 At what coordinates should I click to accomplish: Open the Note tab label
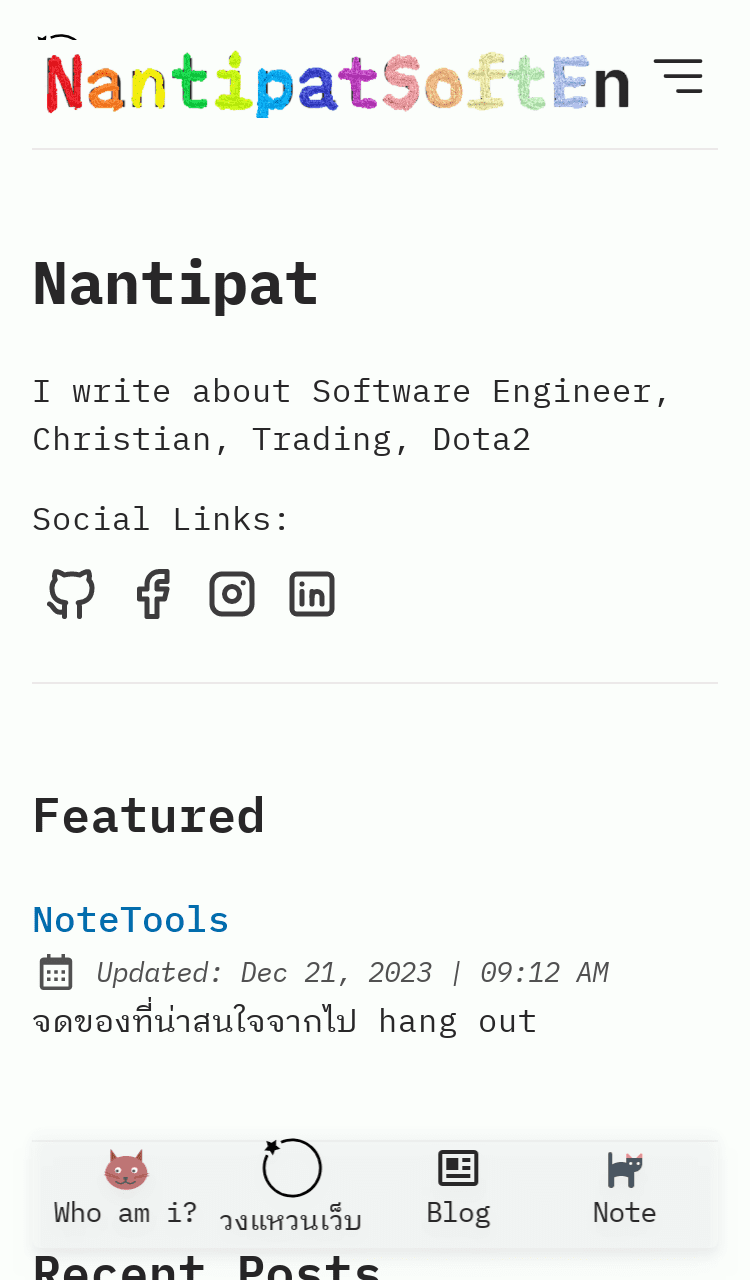point(625,1213)
